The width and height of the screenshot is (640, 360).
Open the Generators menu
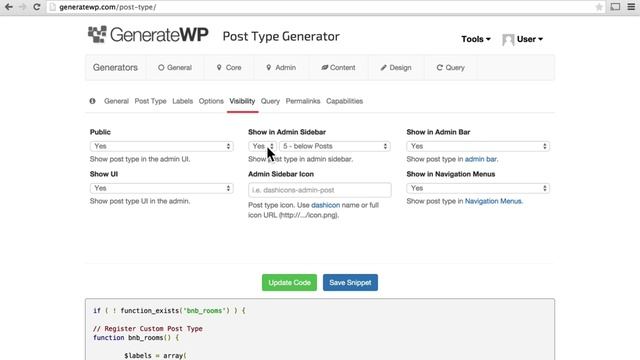click(x=115, y=67)
